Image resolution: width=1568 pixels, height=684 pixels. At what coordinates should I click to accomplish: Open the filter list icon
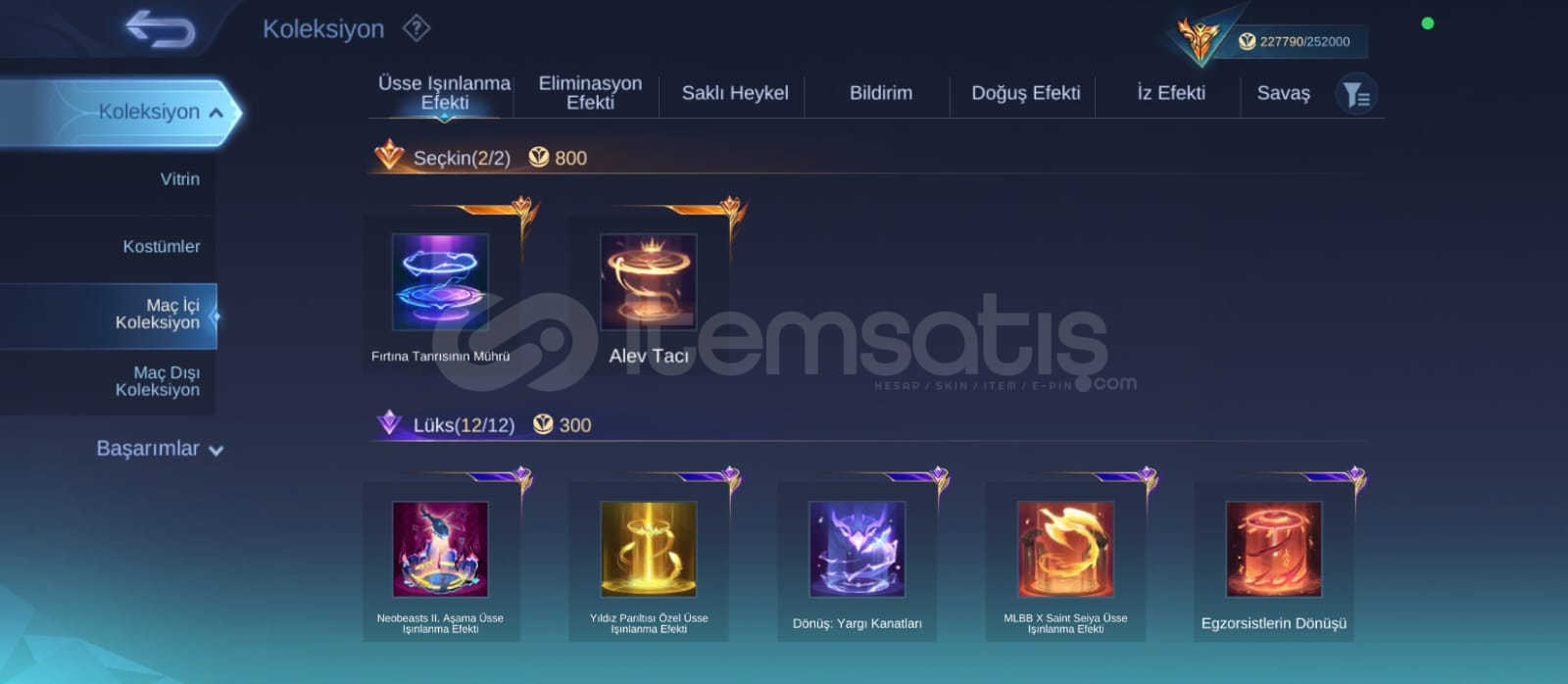tap(1356, 94)
